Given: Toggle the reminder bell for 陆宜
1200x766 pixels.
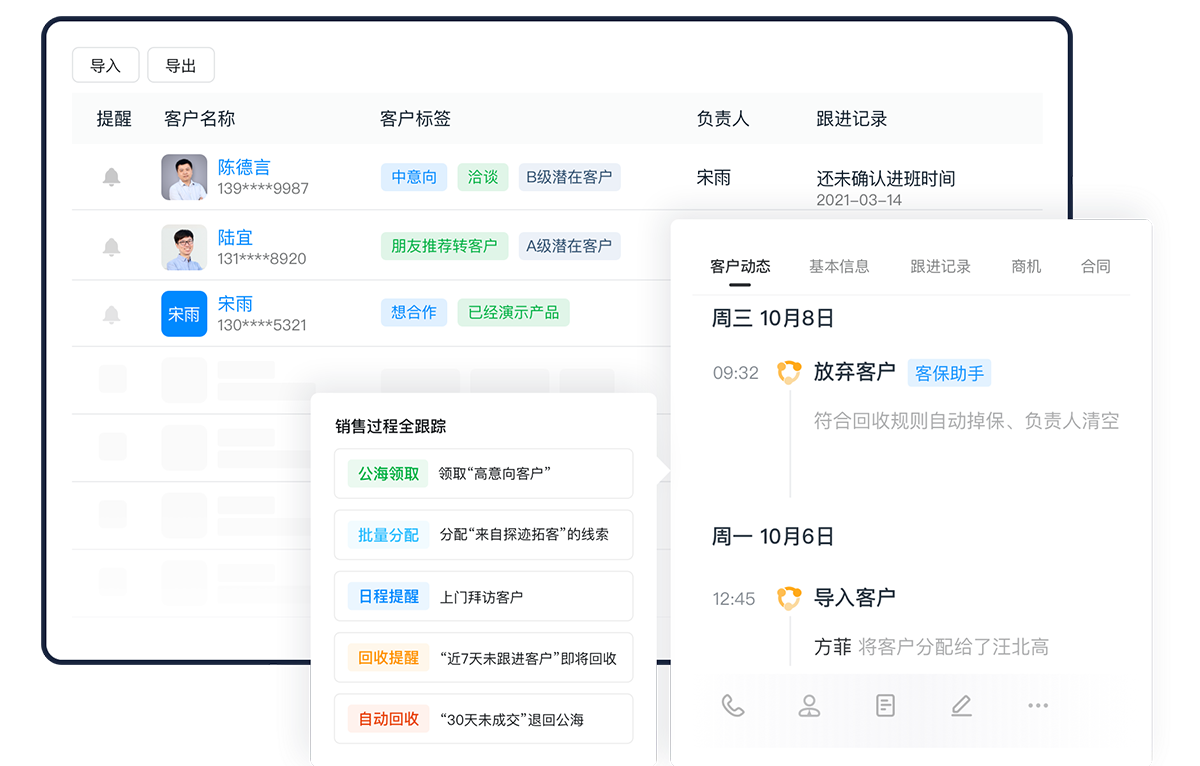Looking at the screenshot, I should coord(112,247).
